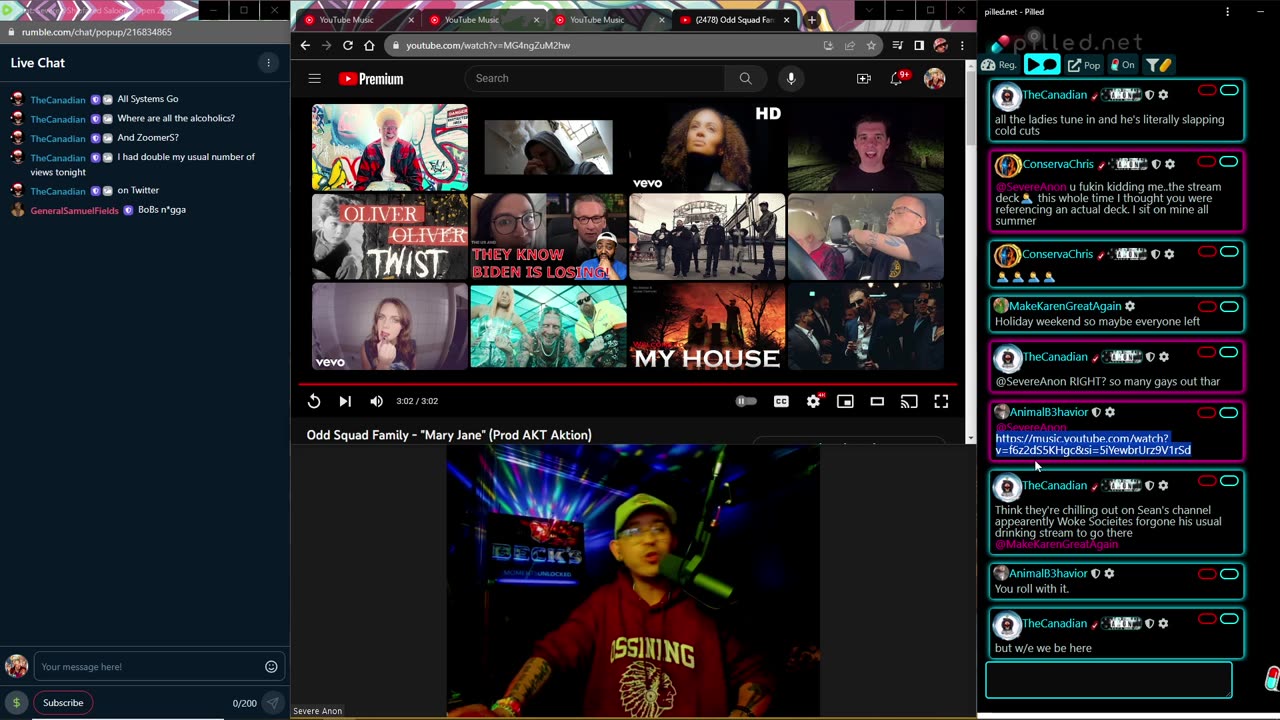Toggle cyan pill on 'You roll with it' message
Viewport: 1280px width, 720px height.
point(1229,574)
